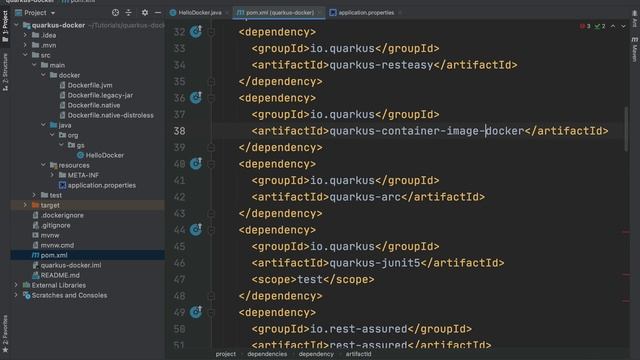Click the errors count indicator

585,26
